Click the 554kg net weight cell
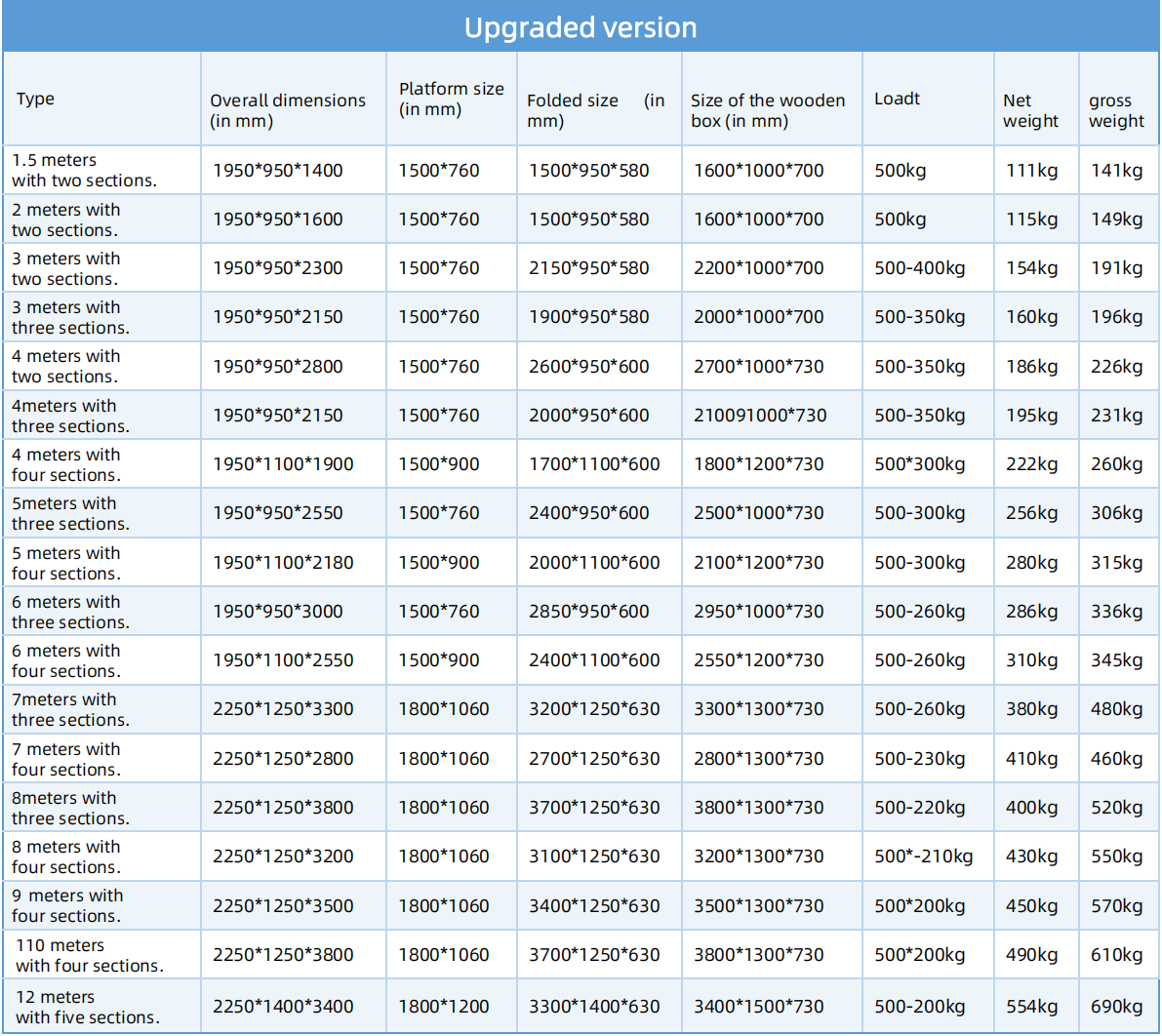 point(1031,1006)
